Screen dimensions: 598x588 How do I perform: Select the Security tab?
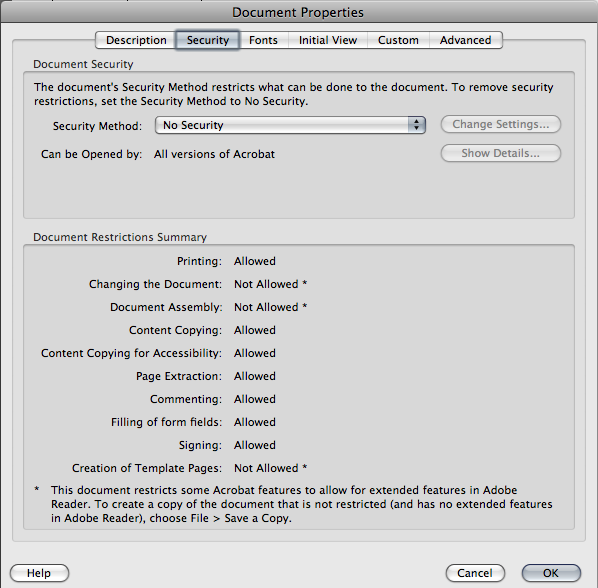[207, 40]
